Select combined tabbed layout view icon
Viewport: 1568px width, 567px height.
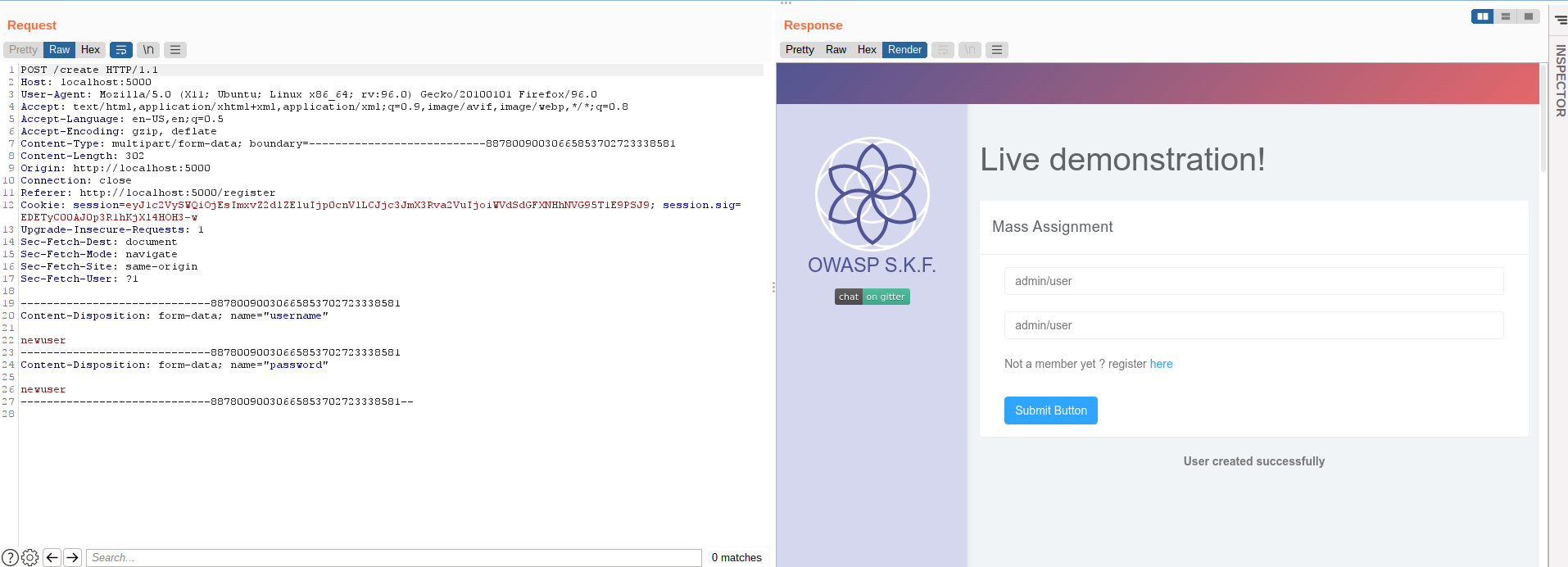[1529, 16]
